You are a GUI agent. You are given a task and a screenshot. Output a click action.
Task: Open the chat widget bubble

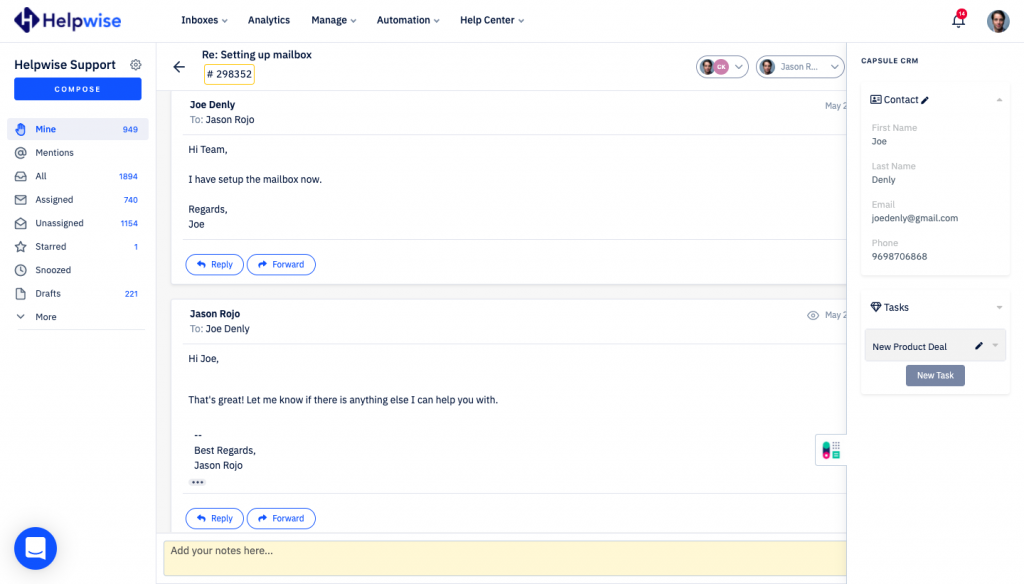pyautogui.click(x=35, y=548)
